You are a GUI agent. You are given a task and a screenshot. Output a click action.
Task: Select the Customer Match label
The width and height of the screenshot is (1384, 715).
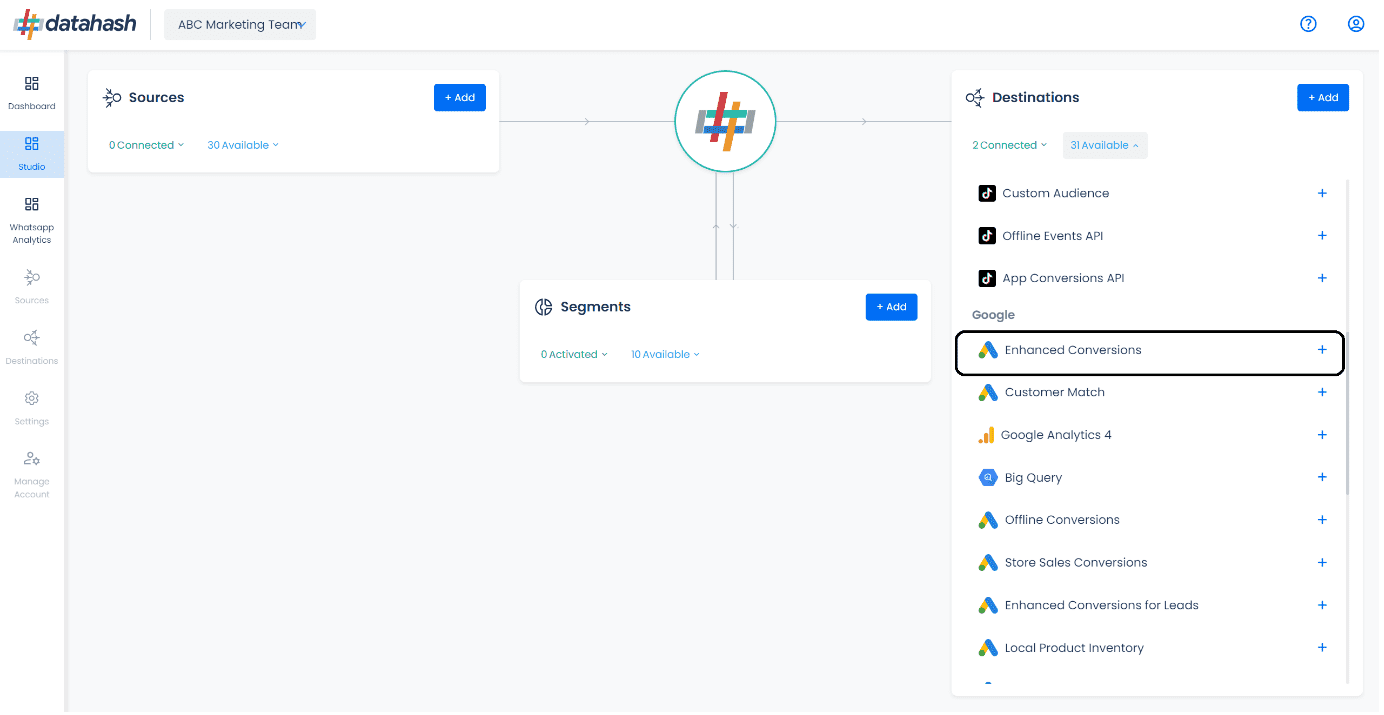1055,392
